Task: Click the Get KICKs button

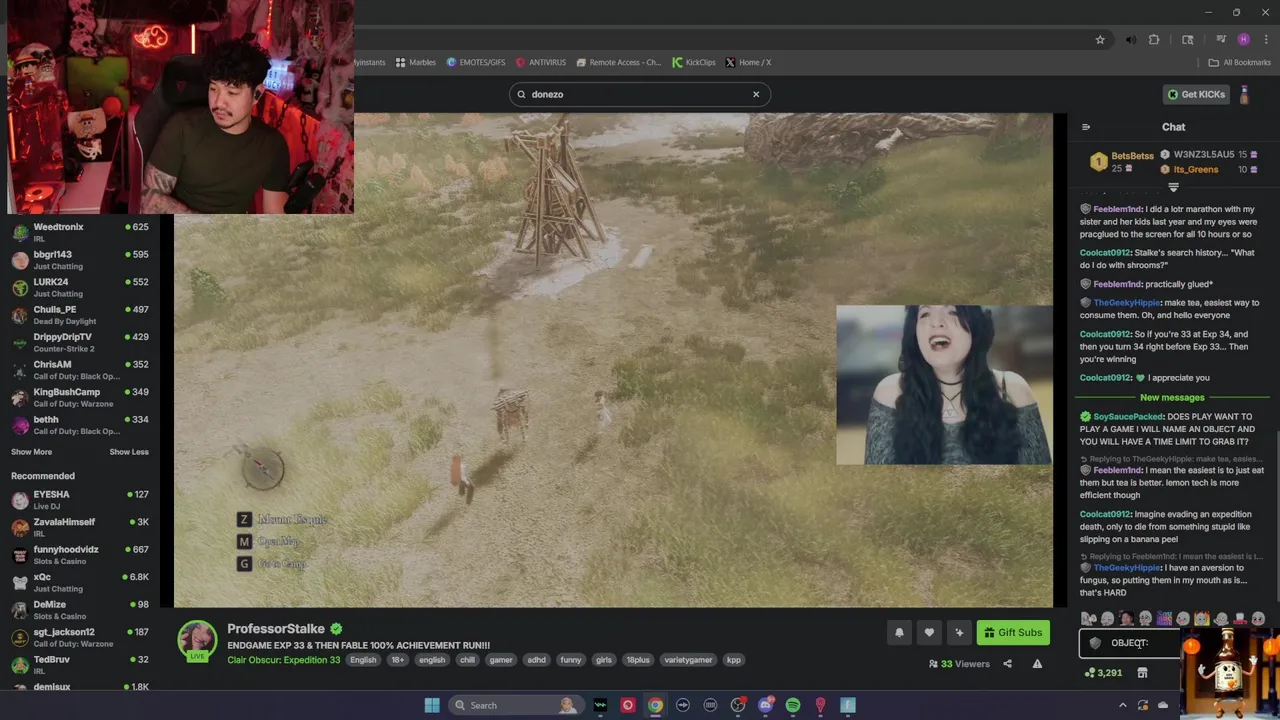Action: pos(1196,94)
